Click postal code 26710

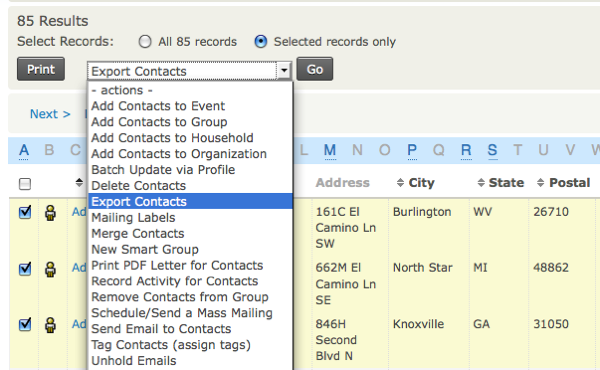[x=551, y=212]
